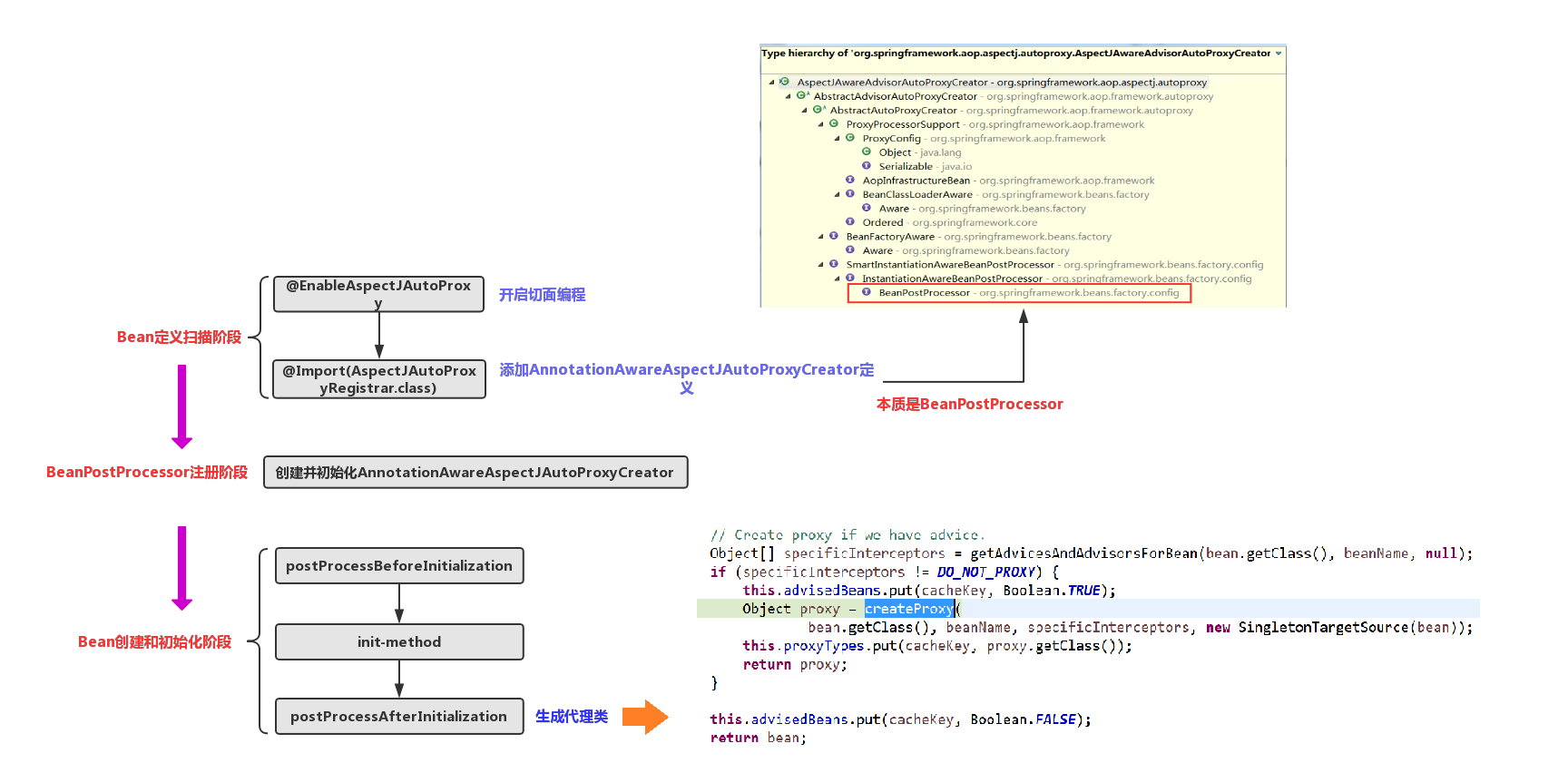Collapse the BeanFactoryAware node
Image resolution: width=1568 pixels, height=763 pixels.
[821, 237]
